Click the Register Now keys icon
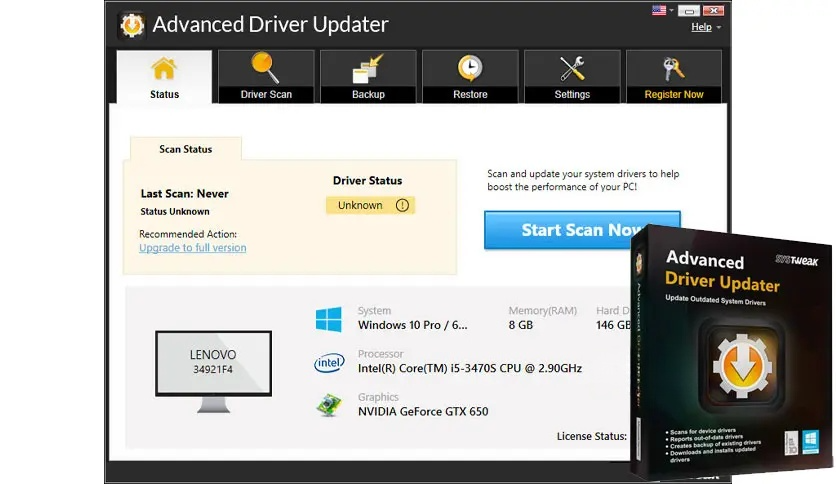 (x=673, y=69)
